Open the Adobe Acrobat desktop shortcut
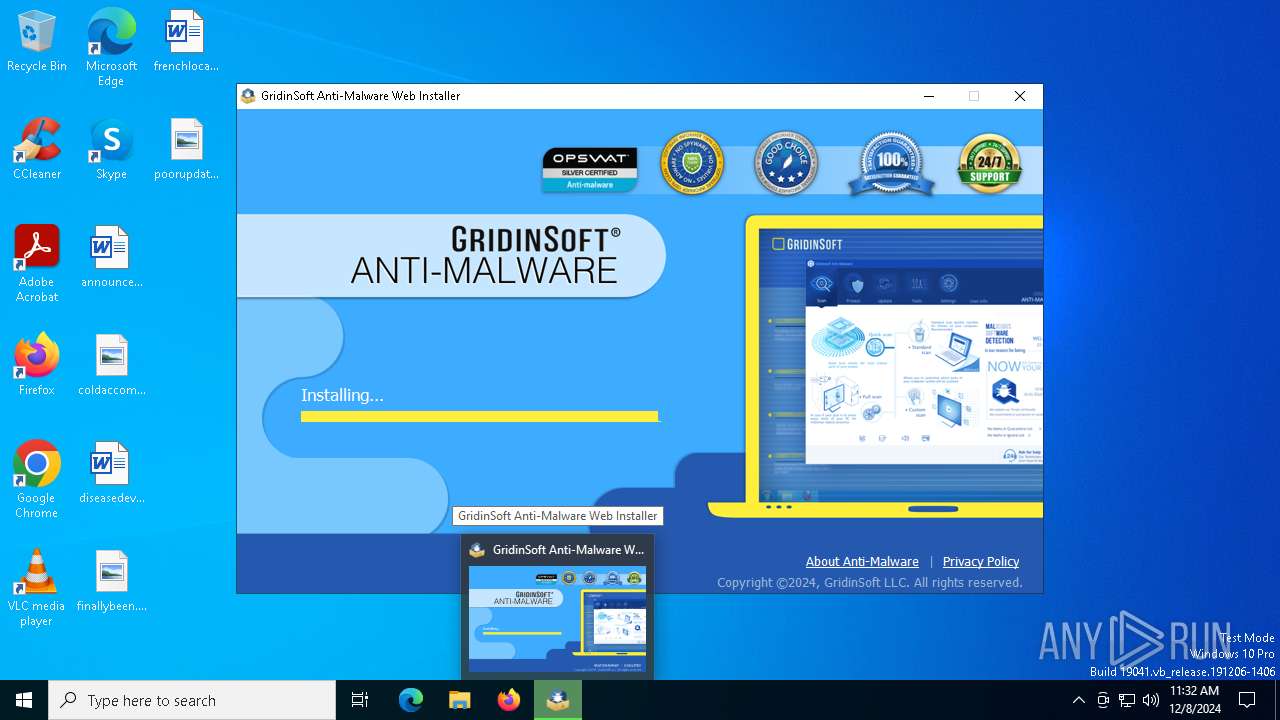Image resolution: width=1280 pixels, height=720 pixels. [x=37, y=264]
